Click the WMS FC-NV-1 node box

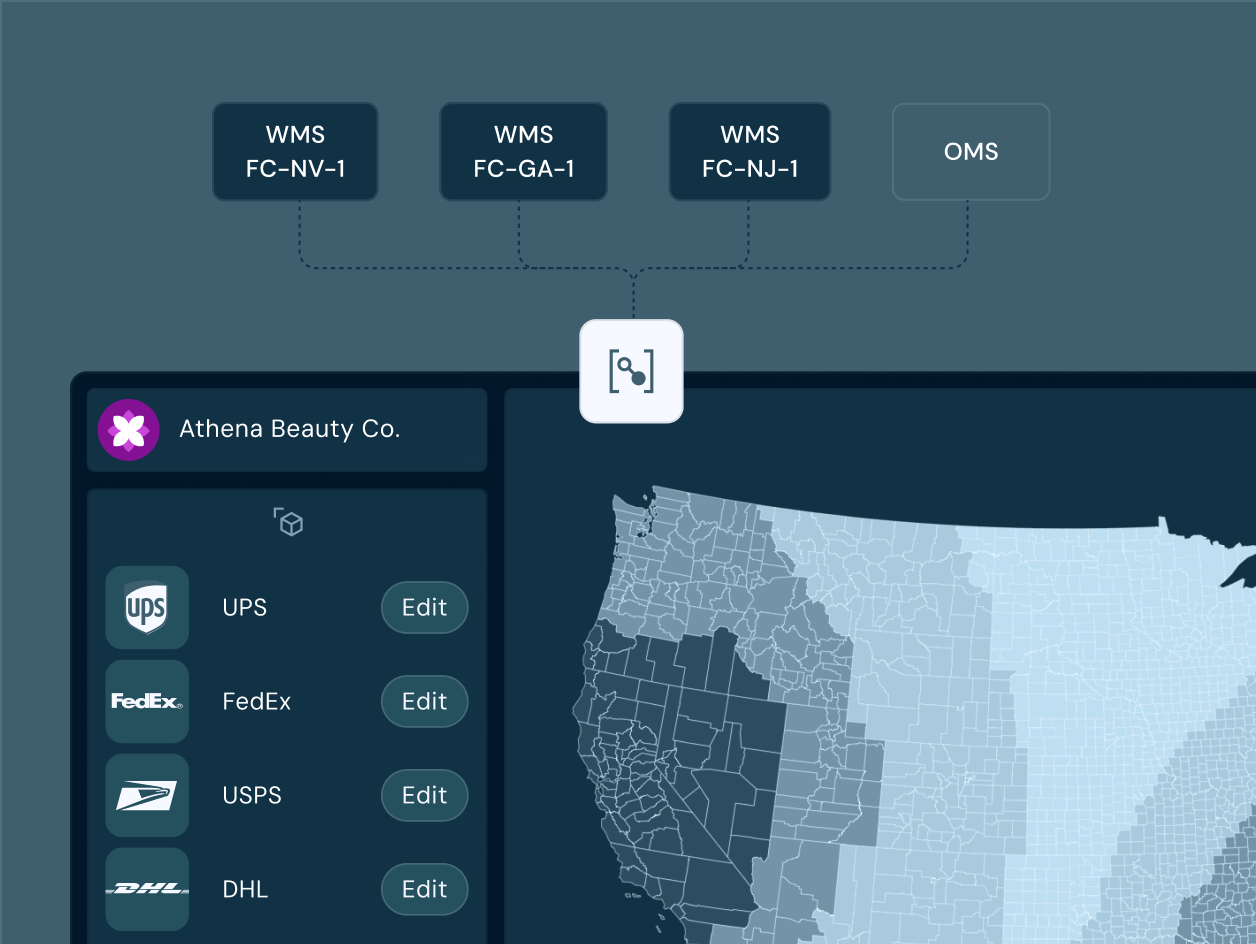(295, 152)
